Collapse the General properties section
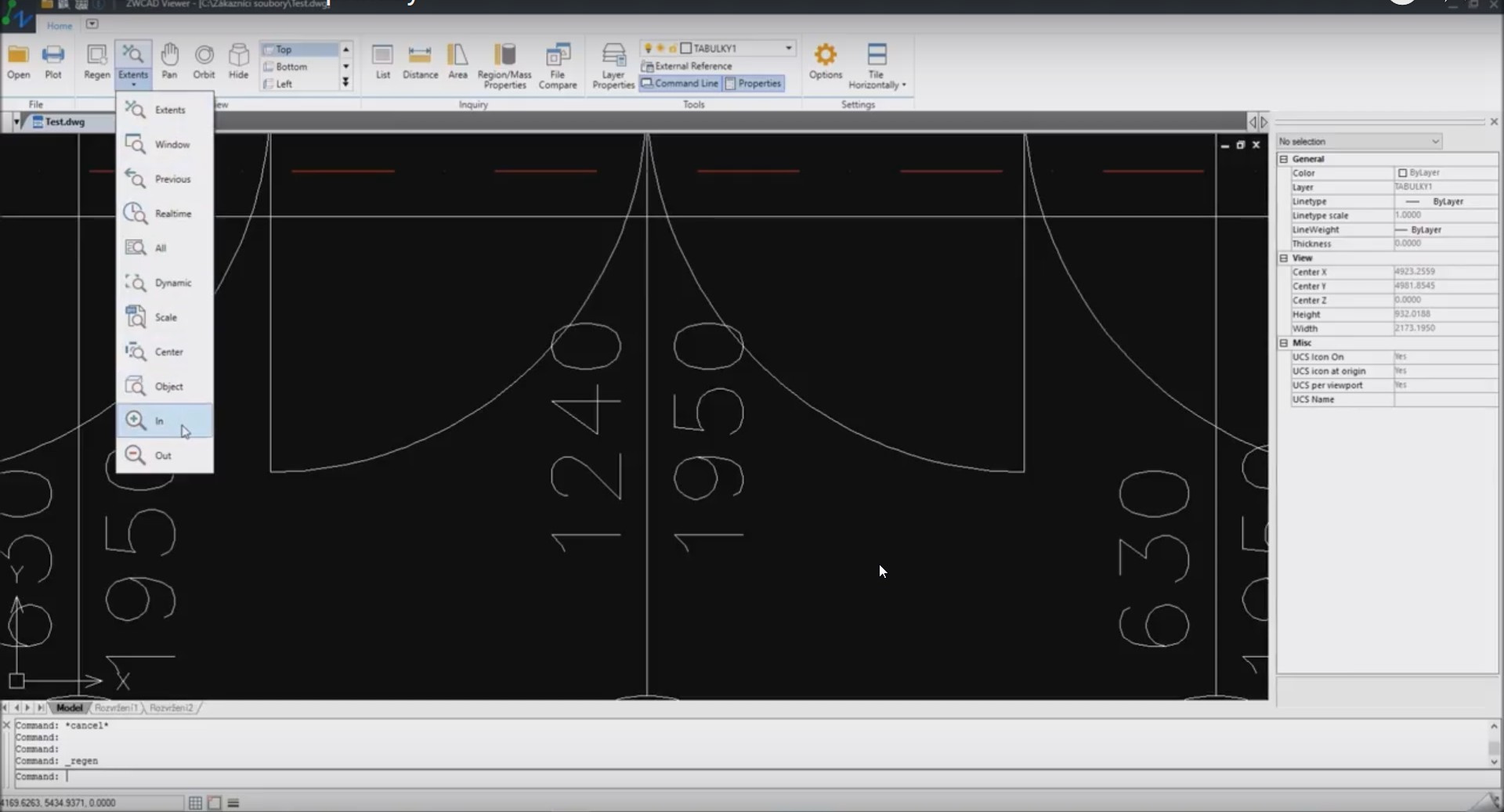Screen dimensions: 1504x812 pyautogui.click(x=1284, y=159)
